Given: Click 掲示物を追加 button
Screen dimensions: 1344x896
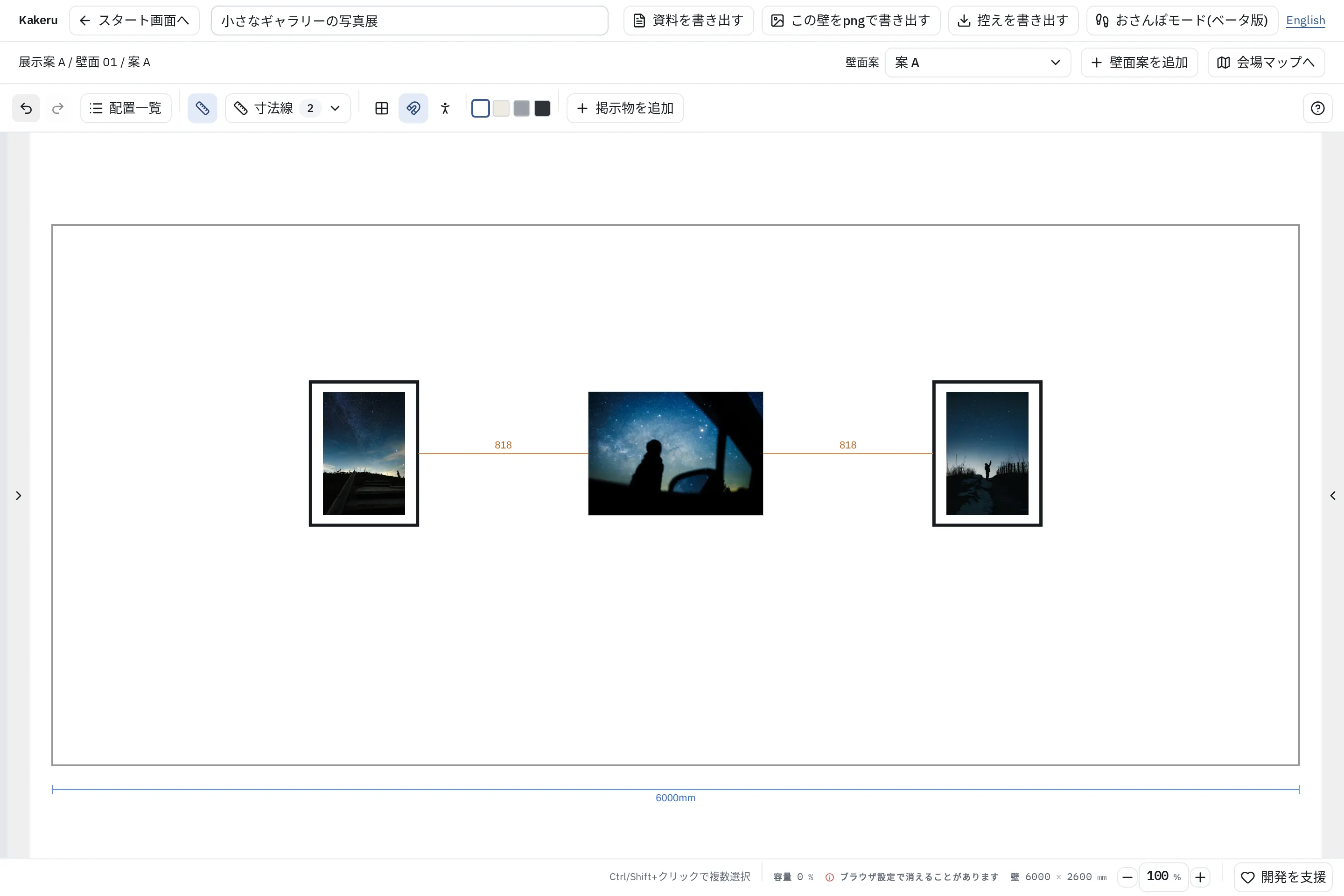Looking at the screenshot, I should point(625,108).
